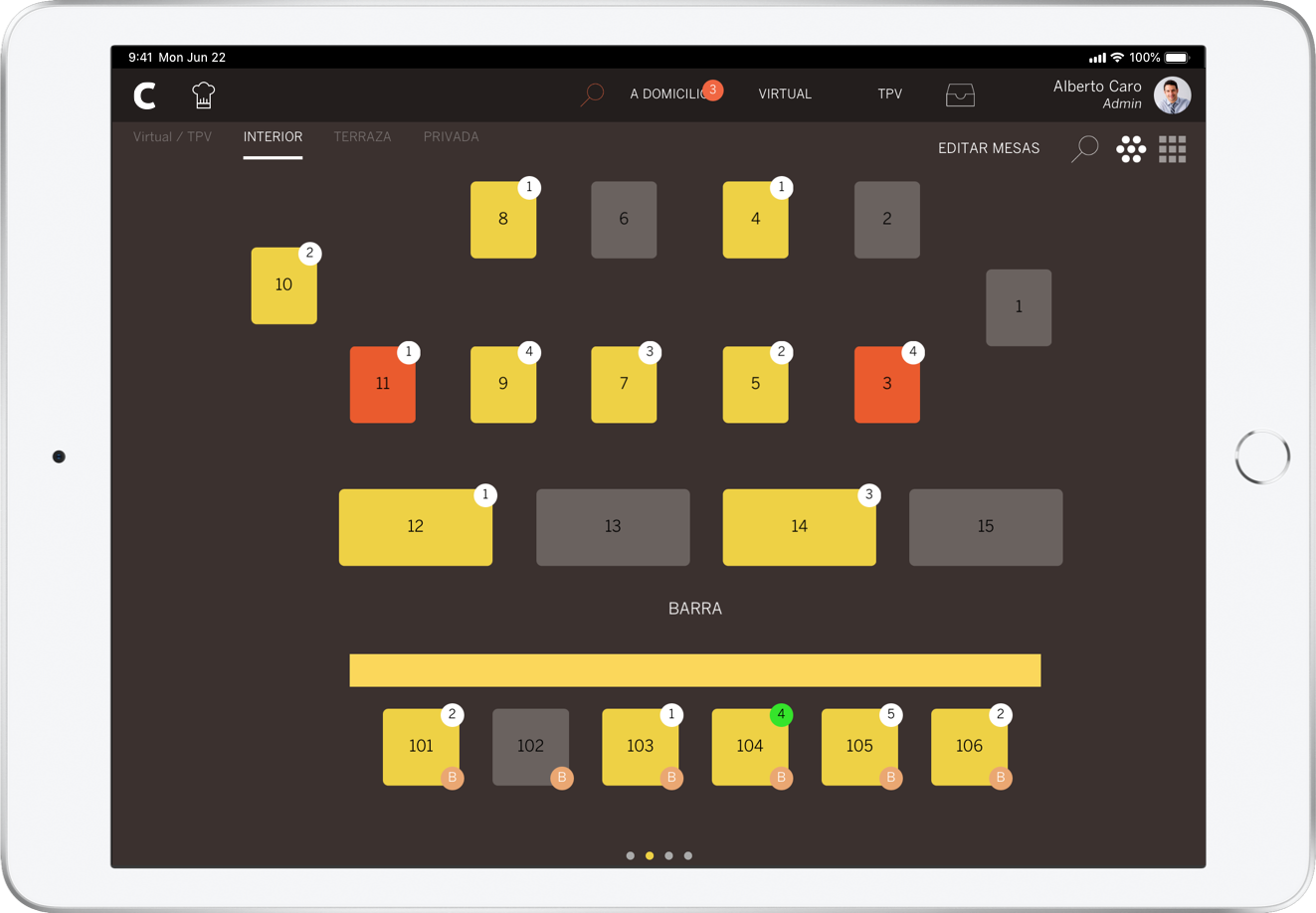Screen dimensions: 1316x913
Task: Click the green badge on table 104
Action: [x=781, y=714]
